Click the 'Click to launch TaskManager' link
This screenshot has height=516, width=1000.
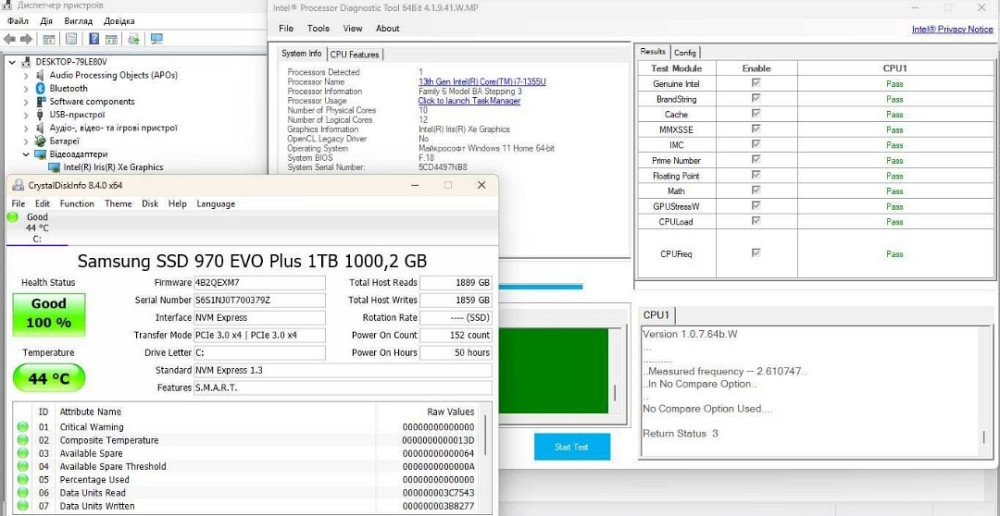[x=469, y=101]
